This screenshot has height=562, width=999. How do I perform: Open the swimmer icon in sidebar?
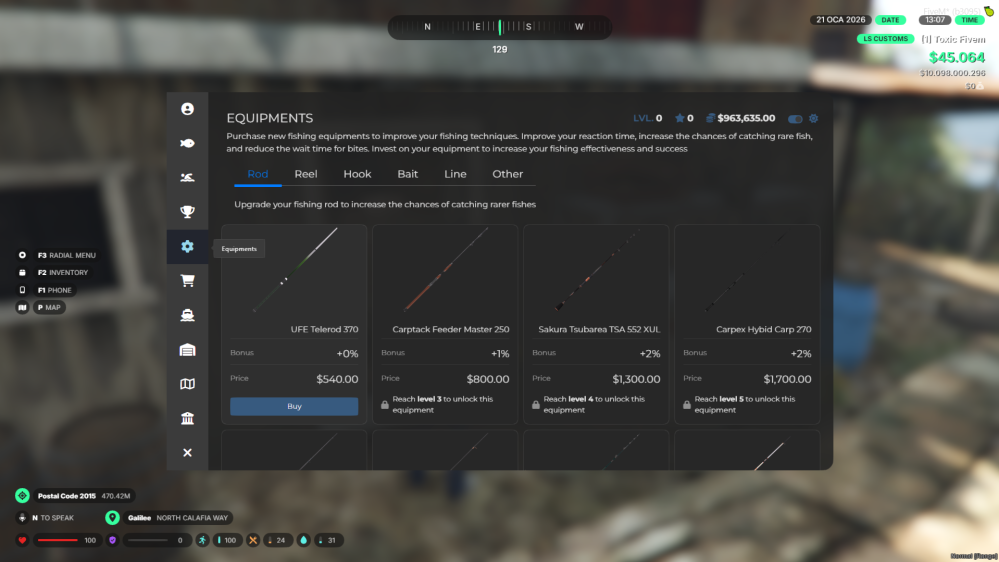pyautogui.click(x=187, y=178)
